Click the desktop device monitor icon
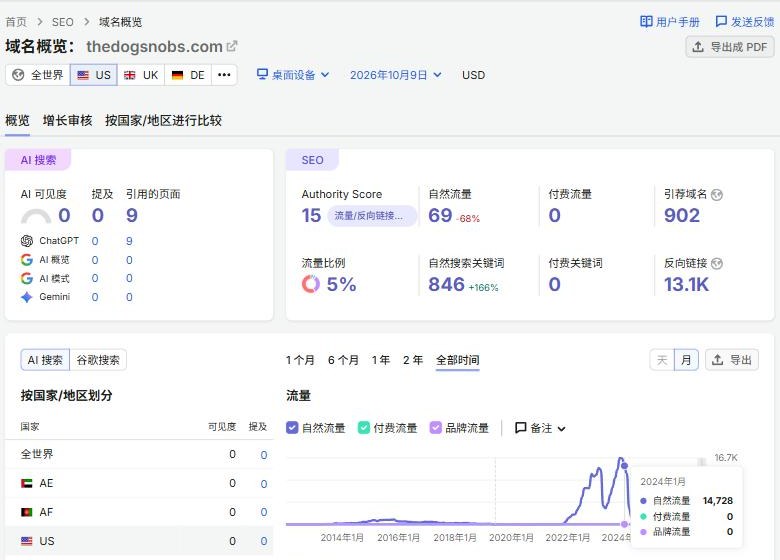780x560 pixels. coord(262,74)
